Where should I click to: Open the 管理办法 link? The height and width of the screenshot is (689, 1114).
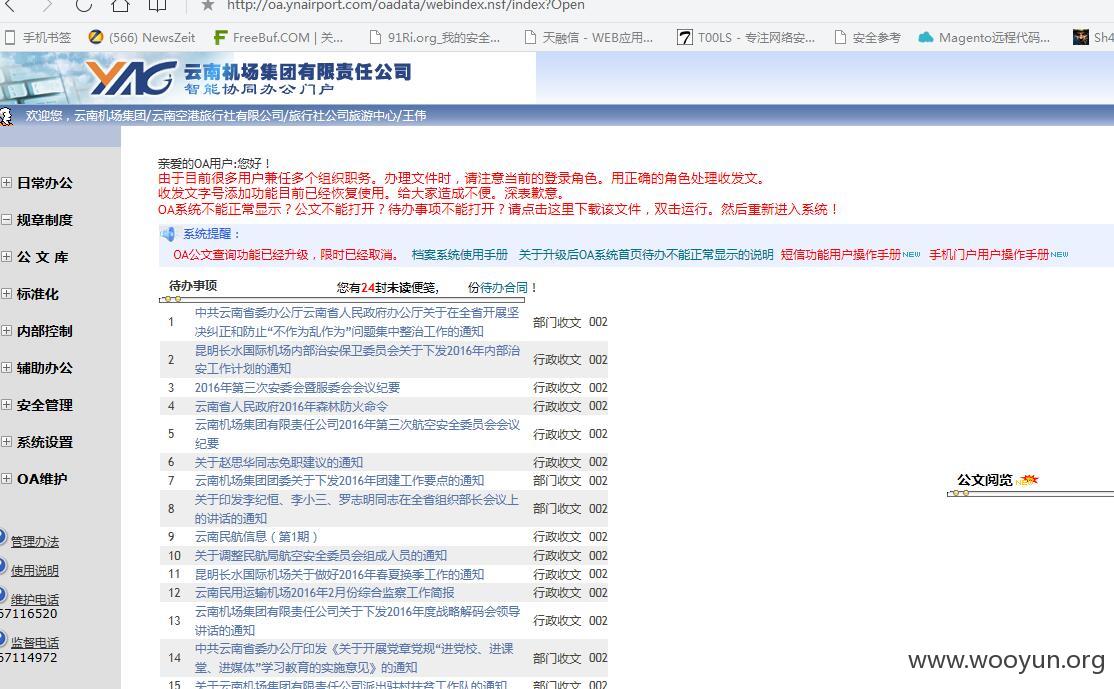tap(35, 542)
